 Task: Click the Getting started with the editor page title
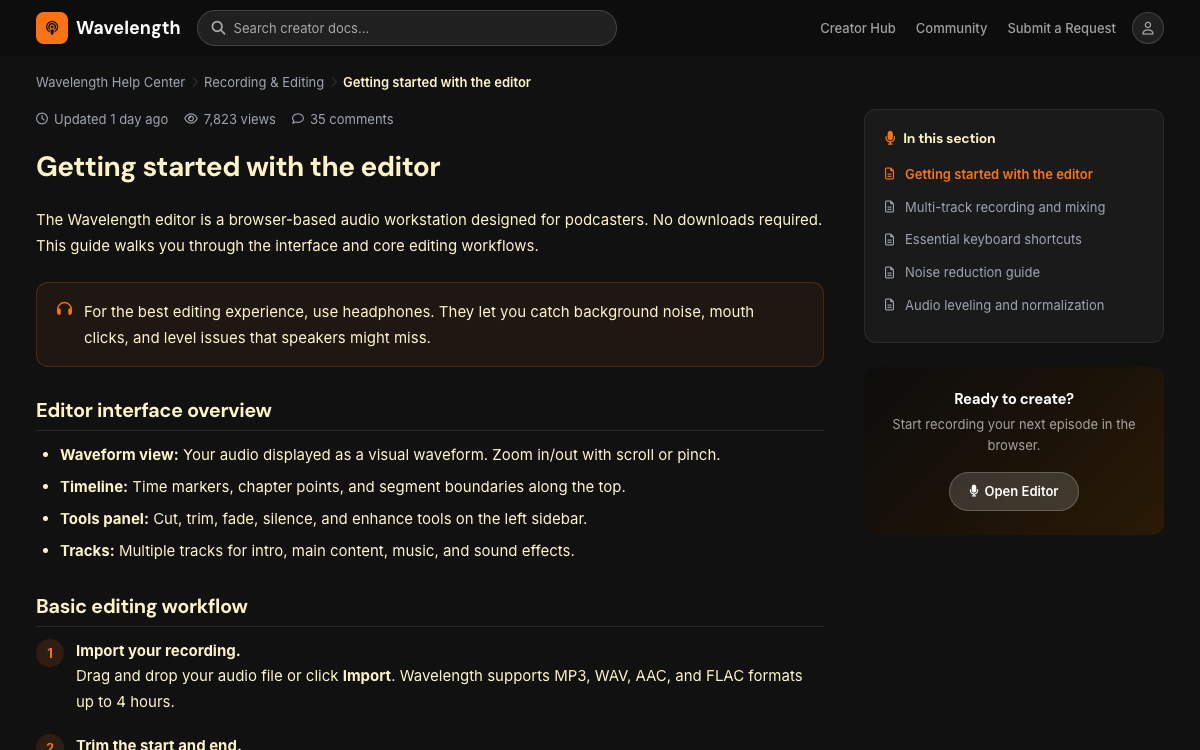[238, 166]
